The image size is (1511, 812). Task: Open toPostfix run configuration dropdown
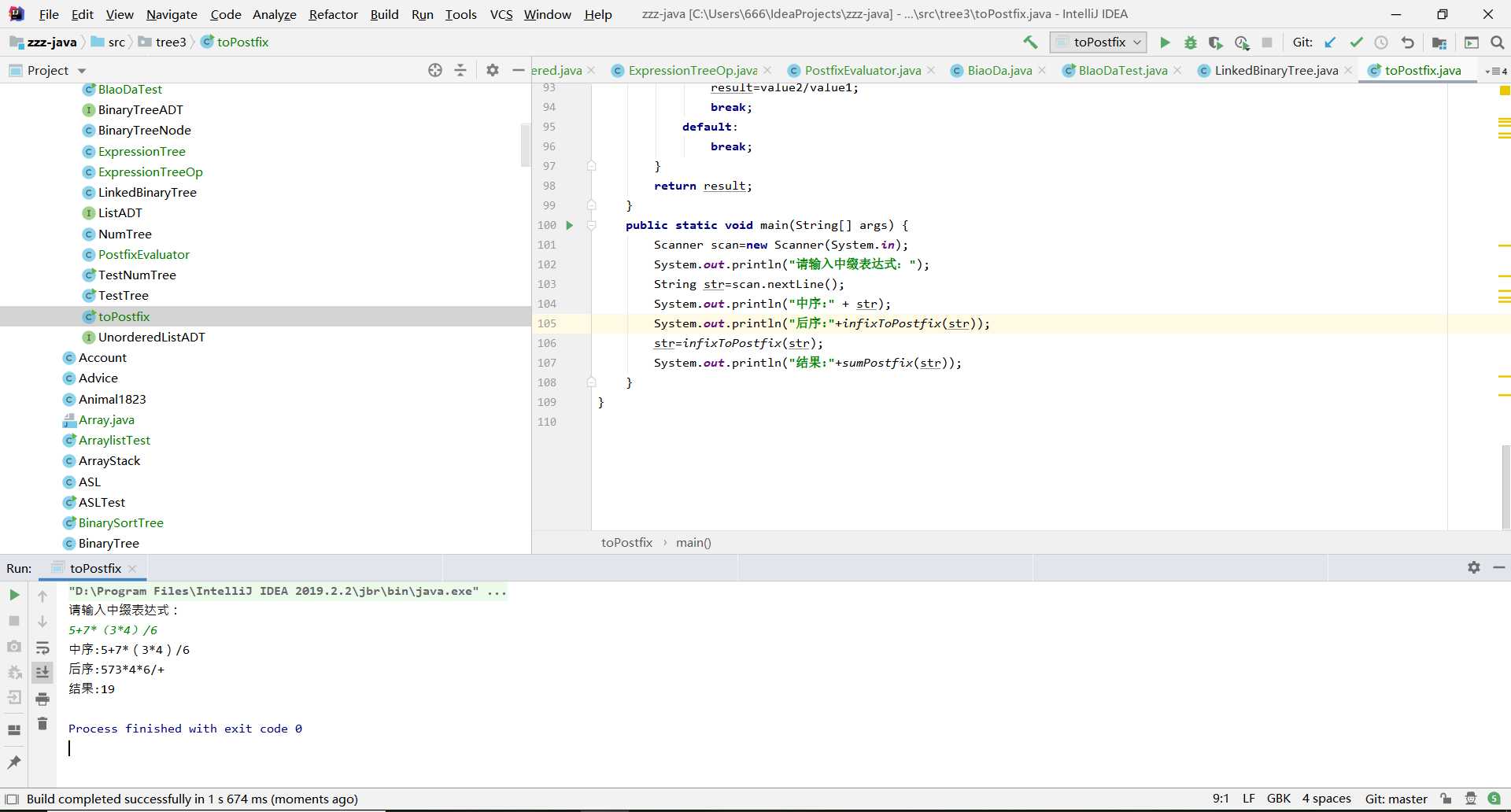(x=1098, y=42)
